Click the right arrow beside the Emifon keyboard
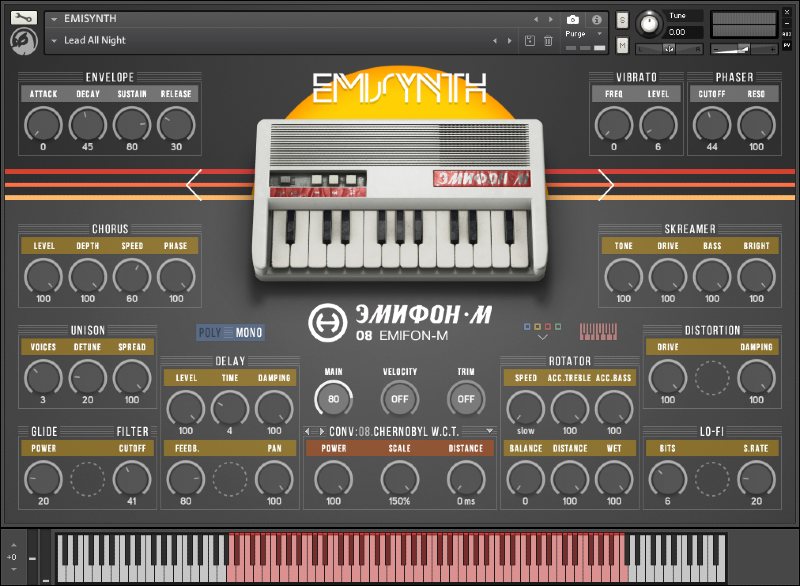800x586 pixels. pyautogui.click(x=608, y=183)
